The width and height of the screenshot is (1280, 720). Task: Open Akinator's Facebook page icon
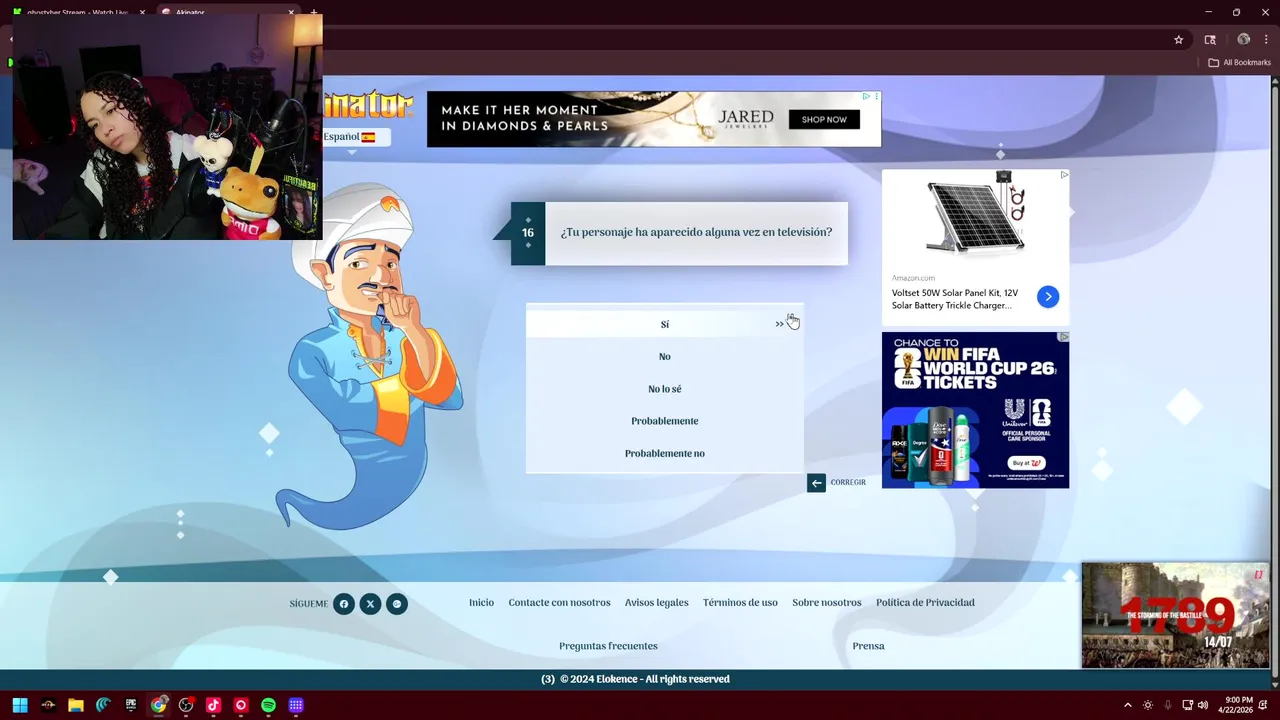344,604
